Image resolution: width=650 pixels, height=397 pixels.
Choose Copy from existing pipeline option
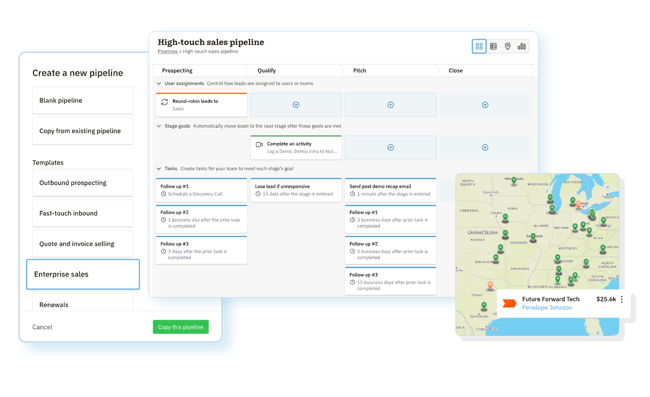point(82,131)
